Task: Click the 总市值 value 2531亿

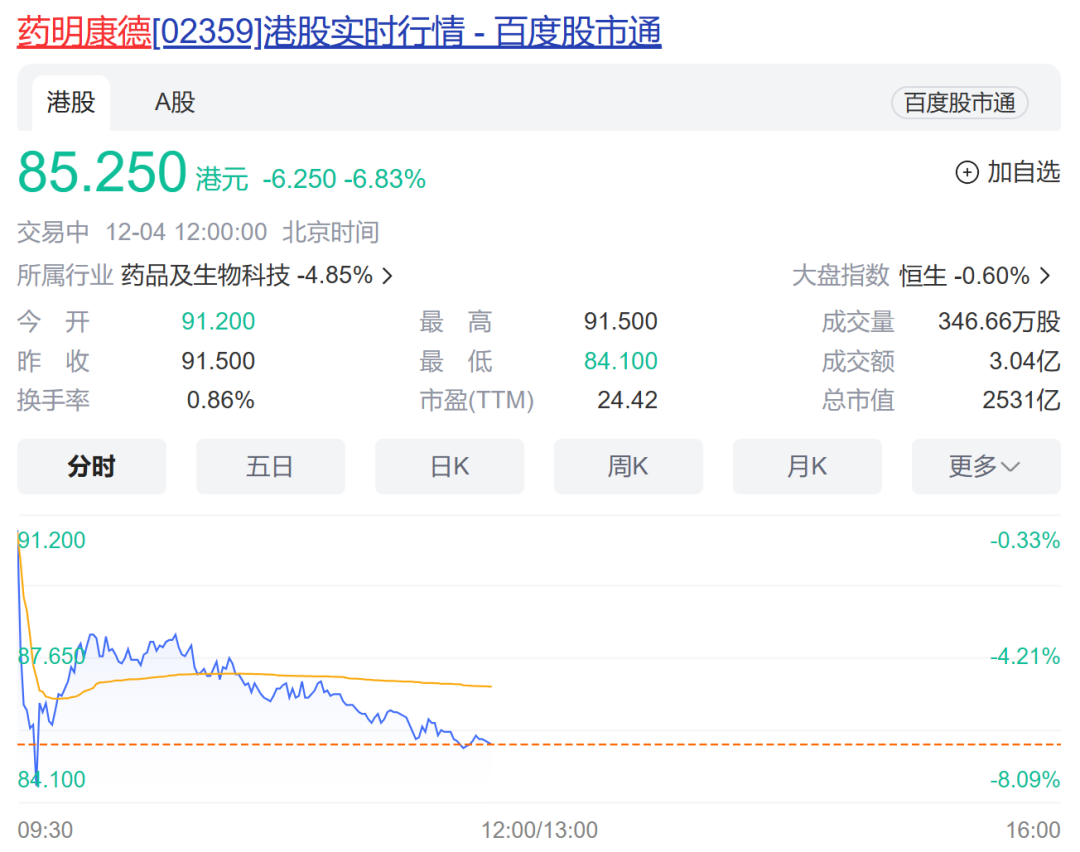Action: click(1021, 400)
